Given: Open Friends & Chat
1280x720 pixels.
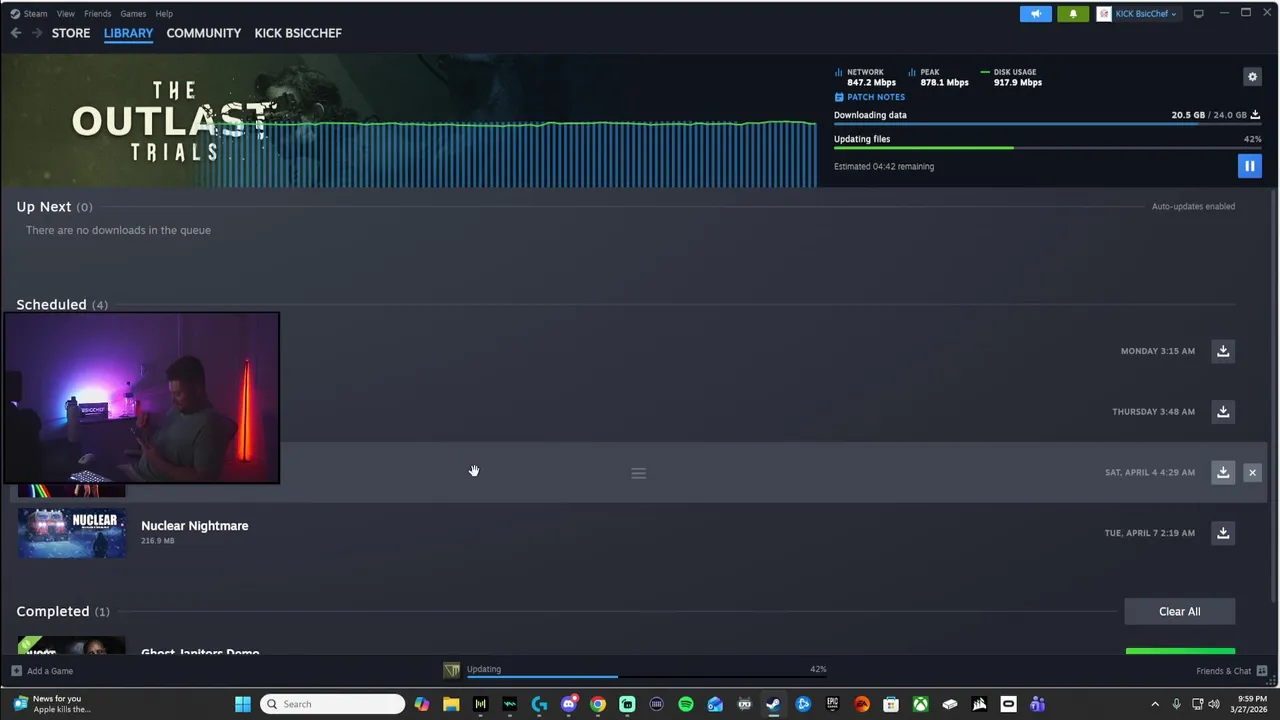Looking at the screenshot, I should pos(1224,671).
